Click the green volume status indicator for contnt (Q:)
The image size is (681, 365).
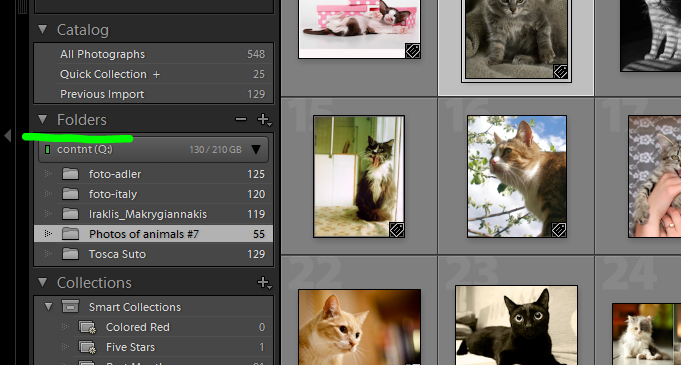[47, 150]
